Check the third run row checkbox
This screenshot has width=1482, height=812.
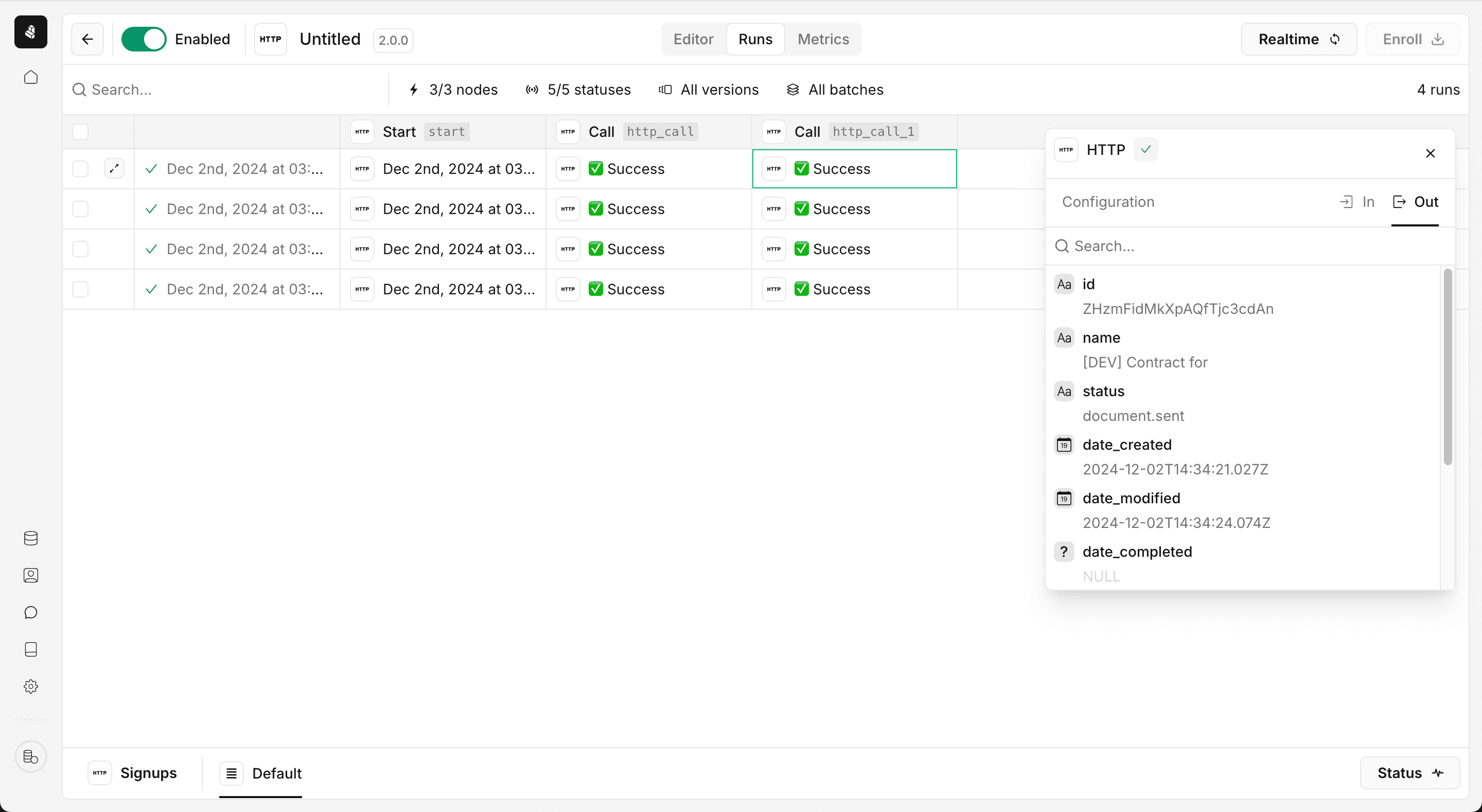pyautogui.click(x=80, y=249)
